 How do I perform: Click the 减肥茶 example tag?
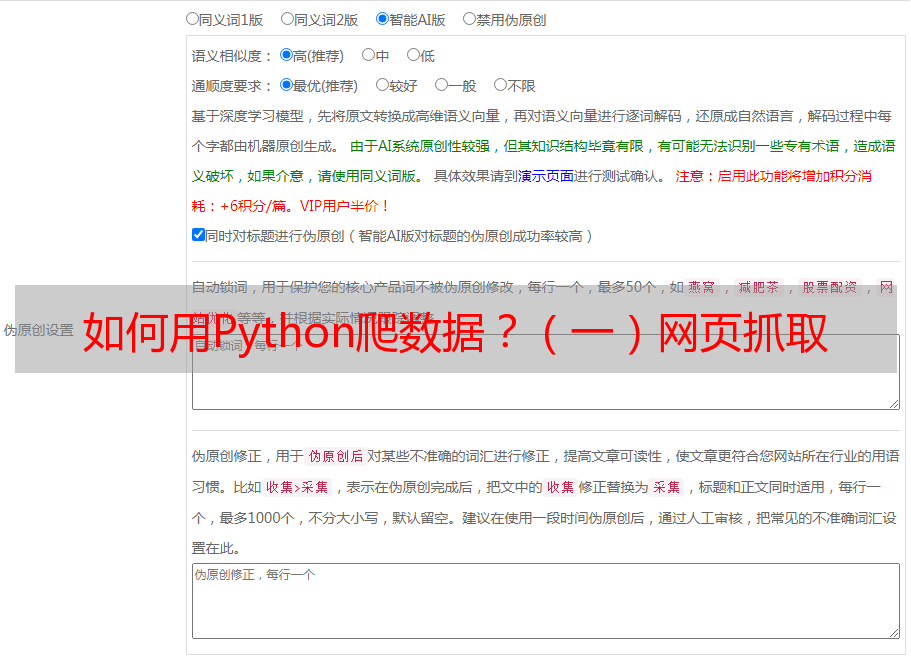pos(758,287)
